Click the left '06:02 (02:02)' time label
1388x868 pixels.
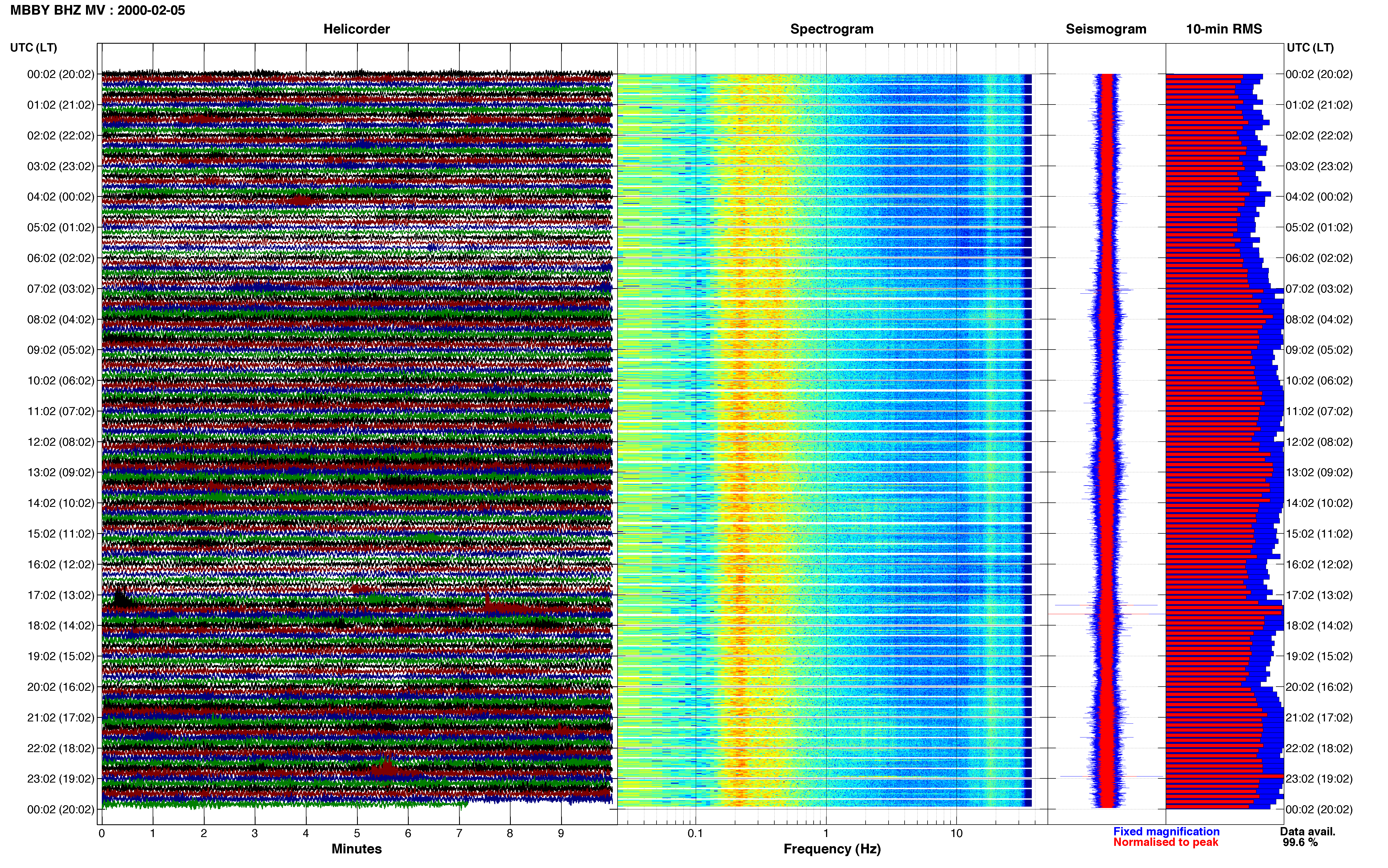pyautogui.click(x=61, y=258)
